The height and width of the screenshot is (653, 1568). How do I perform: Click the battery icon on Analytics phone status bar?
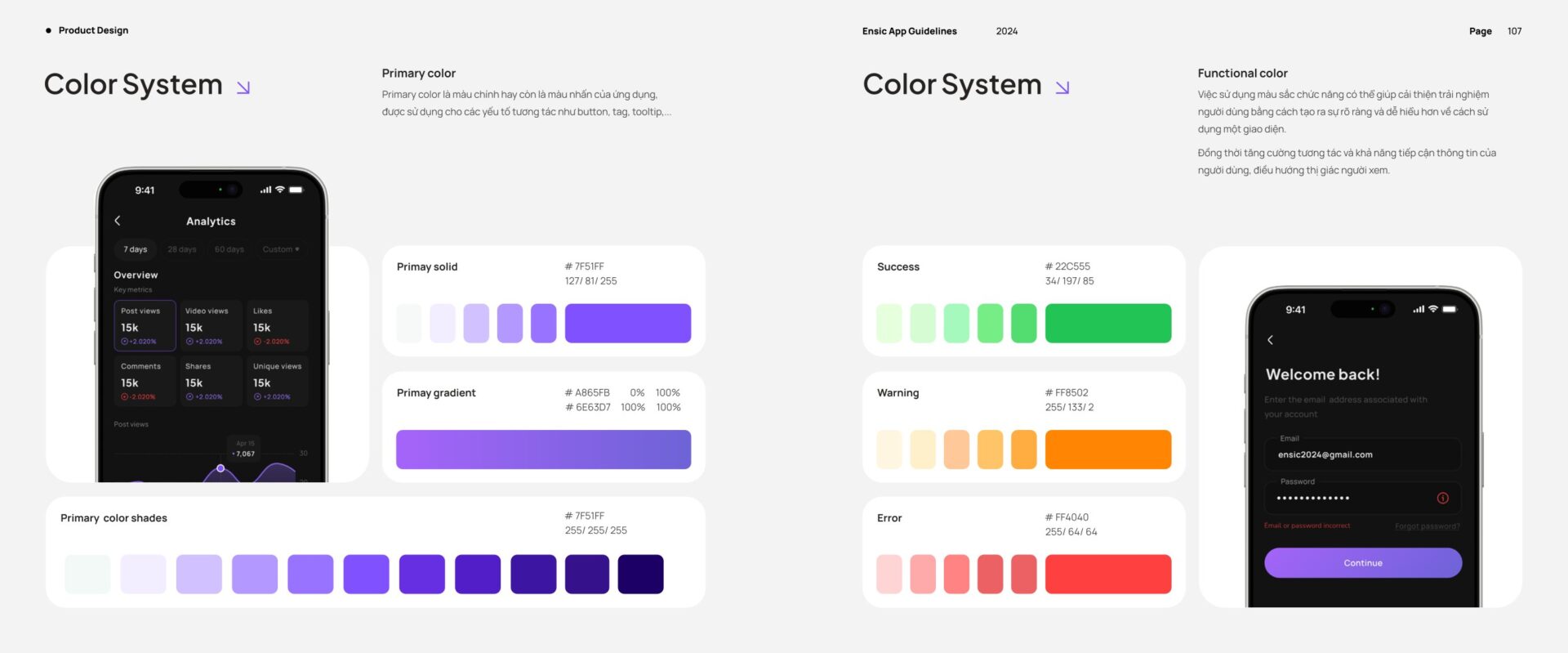click(x=296, y=190)
